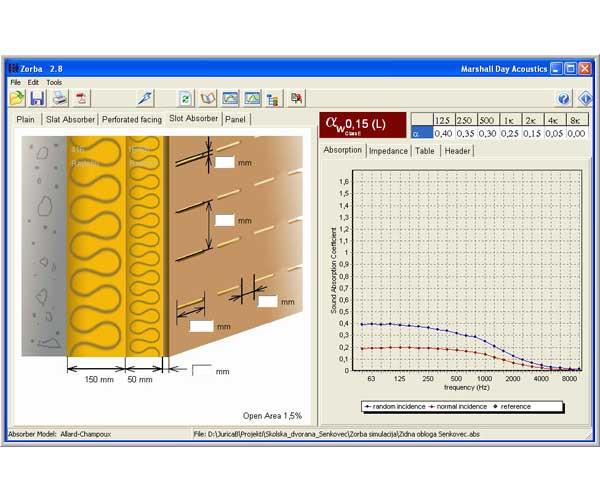Switch to the Perforated facing tab
The image size is (600, 500).
(x=132, y=119)
